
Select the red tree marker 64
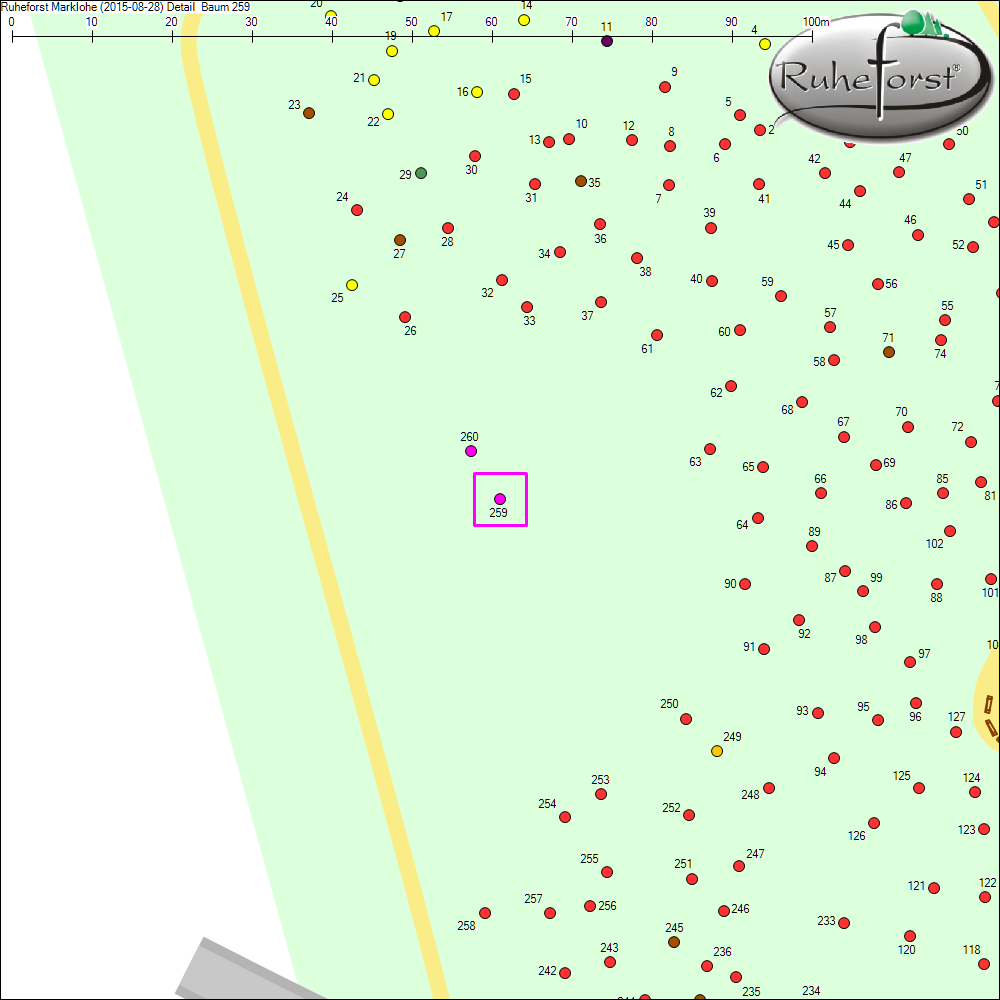758,518
